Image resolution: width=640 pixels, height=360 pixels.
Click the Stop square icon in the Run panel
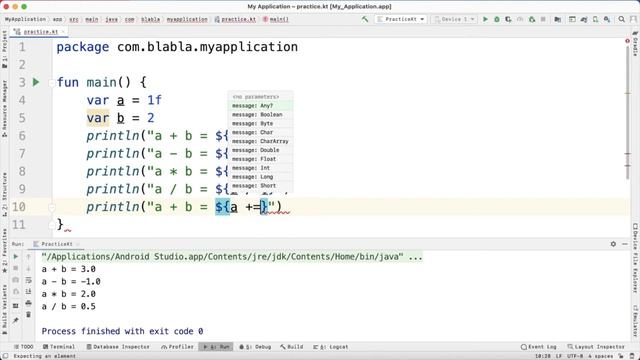coord(16,268)
